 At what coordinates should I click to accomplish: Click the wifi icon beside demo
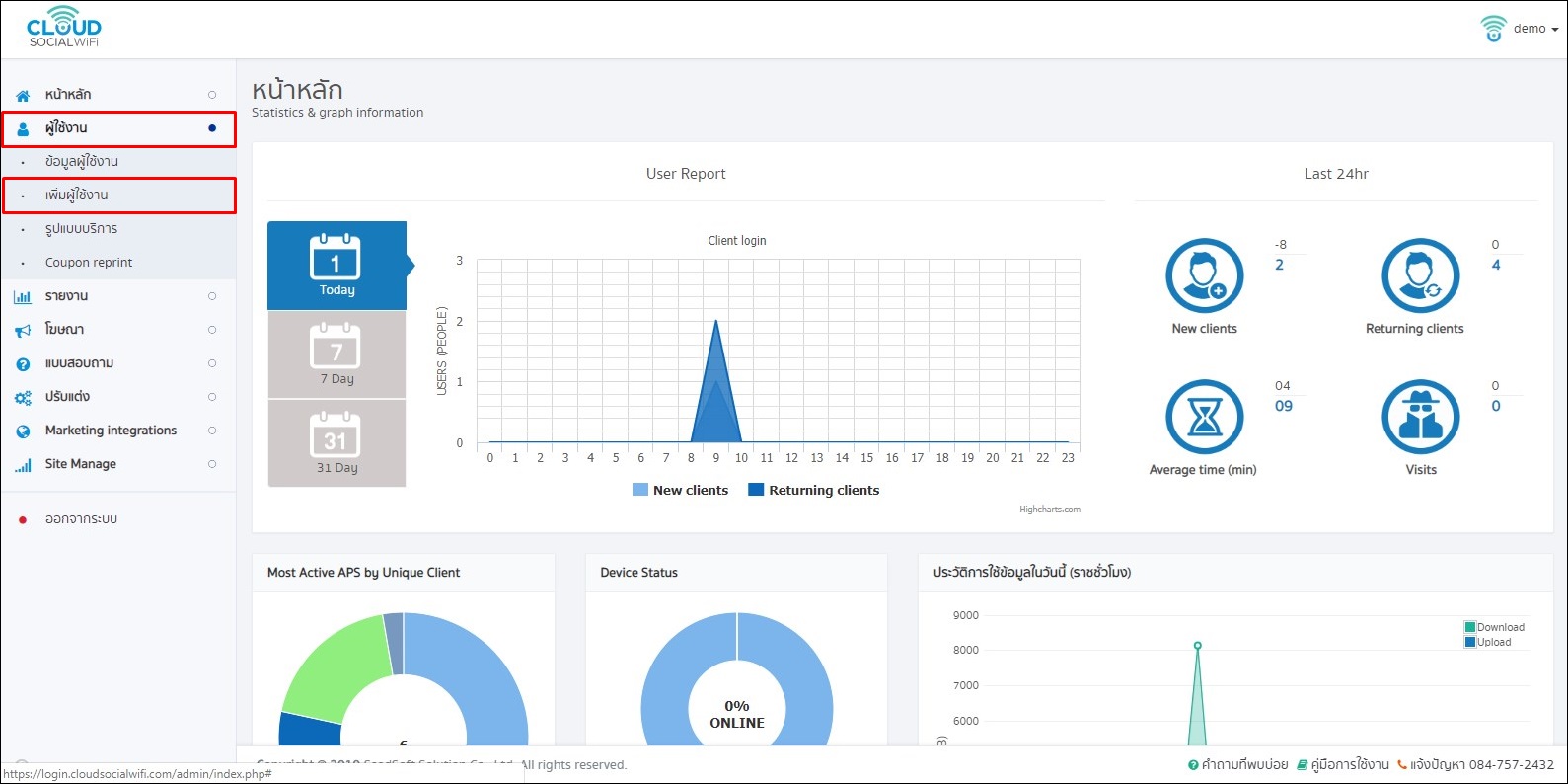(x=1494, y=28)
